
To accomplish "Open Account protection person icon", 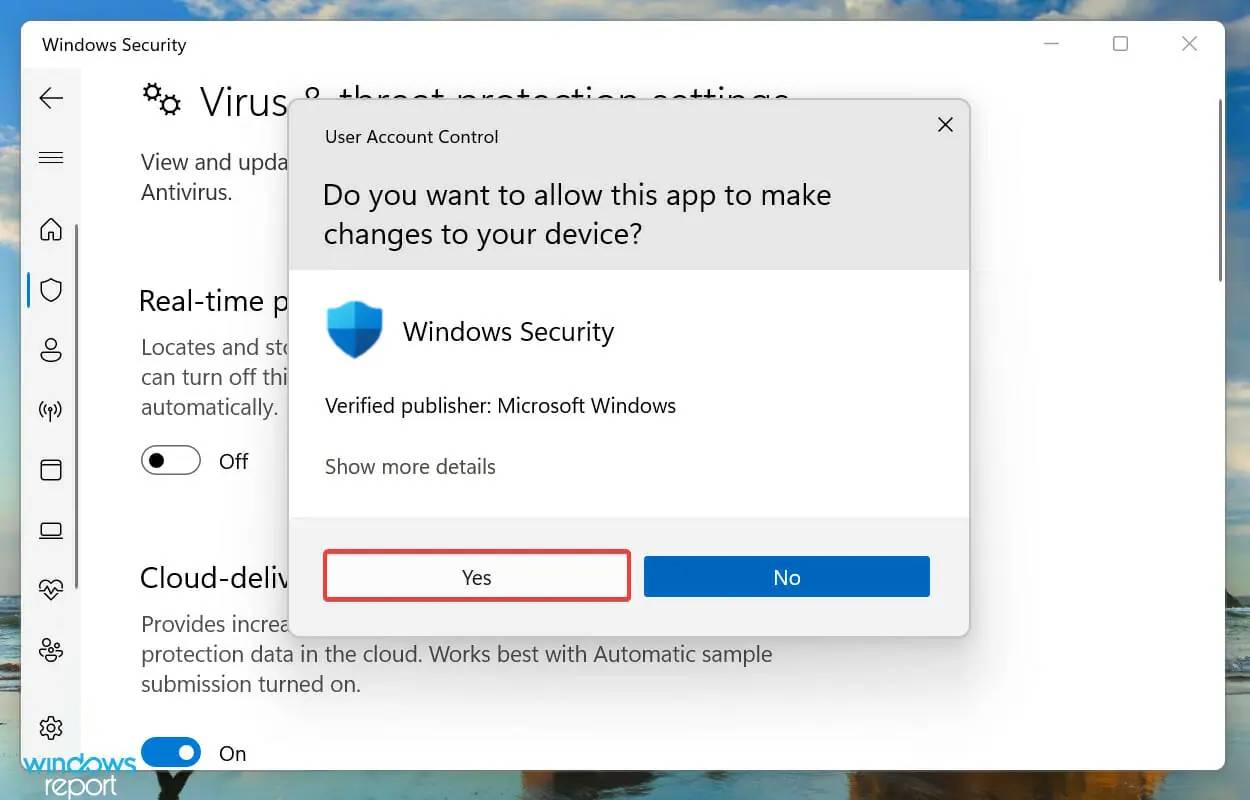I will click(51, 350).
